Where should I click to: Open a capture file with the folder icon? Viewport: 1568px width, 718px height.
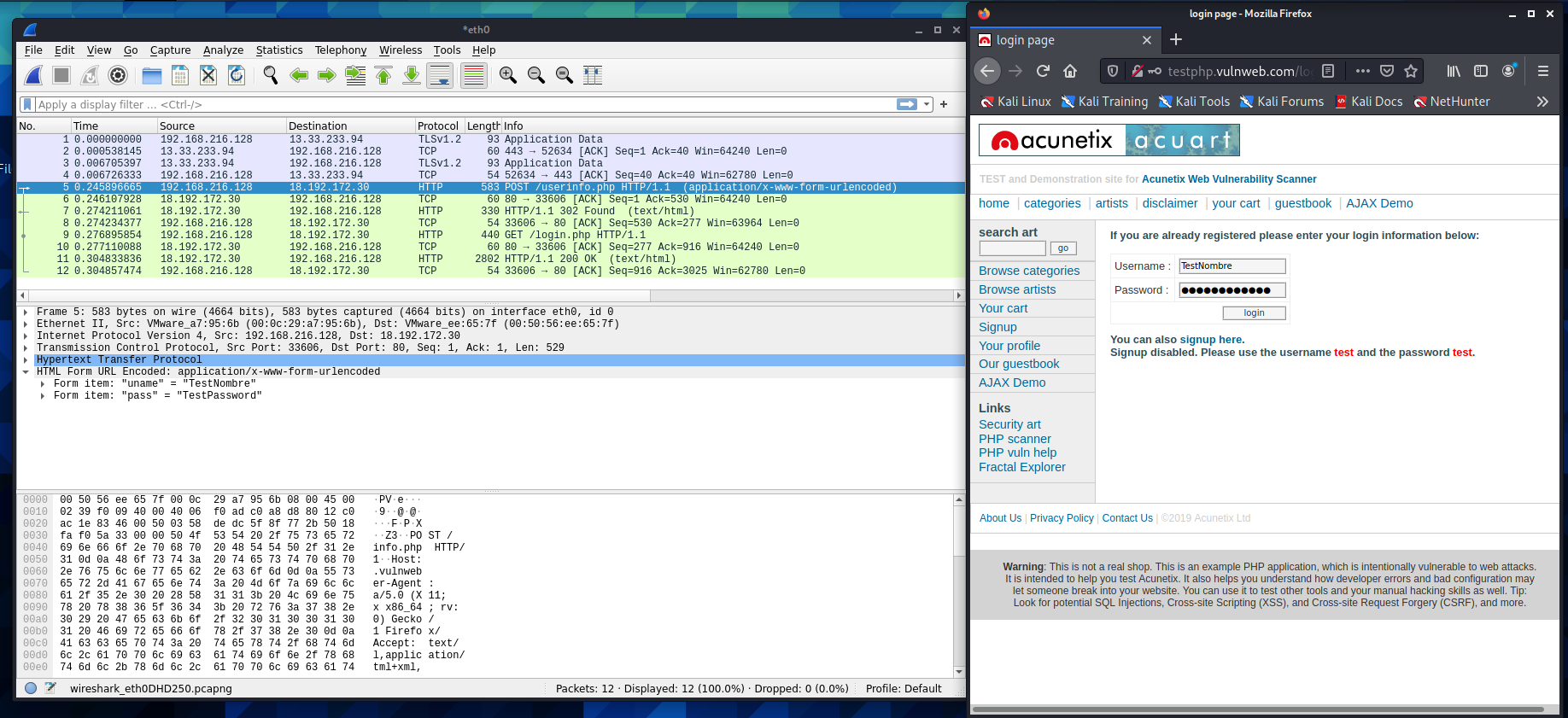[152, 75]
